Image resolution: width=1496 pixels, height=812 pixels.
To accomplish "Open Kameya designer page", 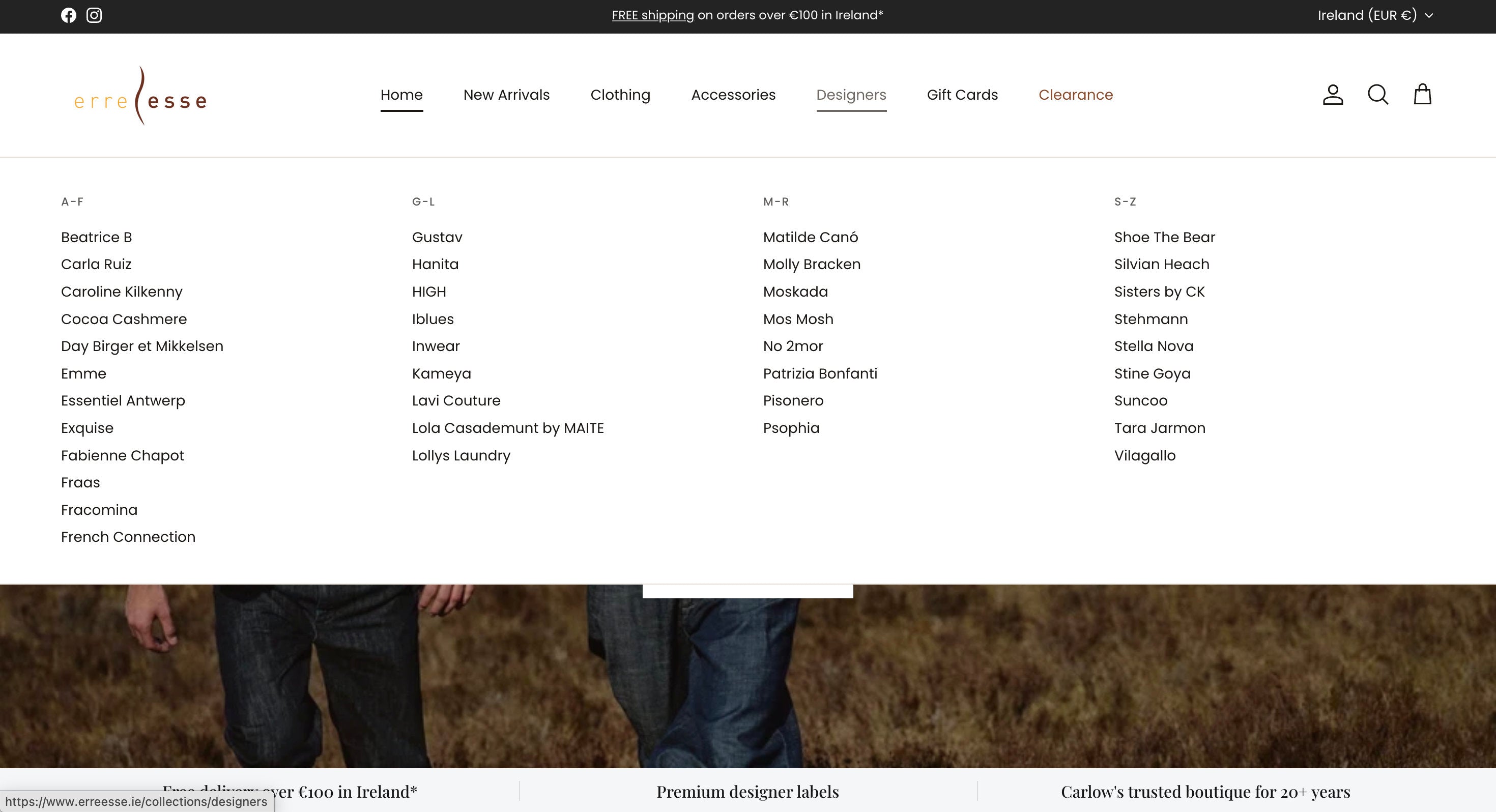I will 441,373.
